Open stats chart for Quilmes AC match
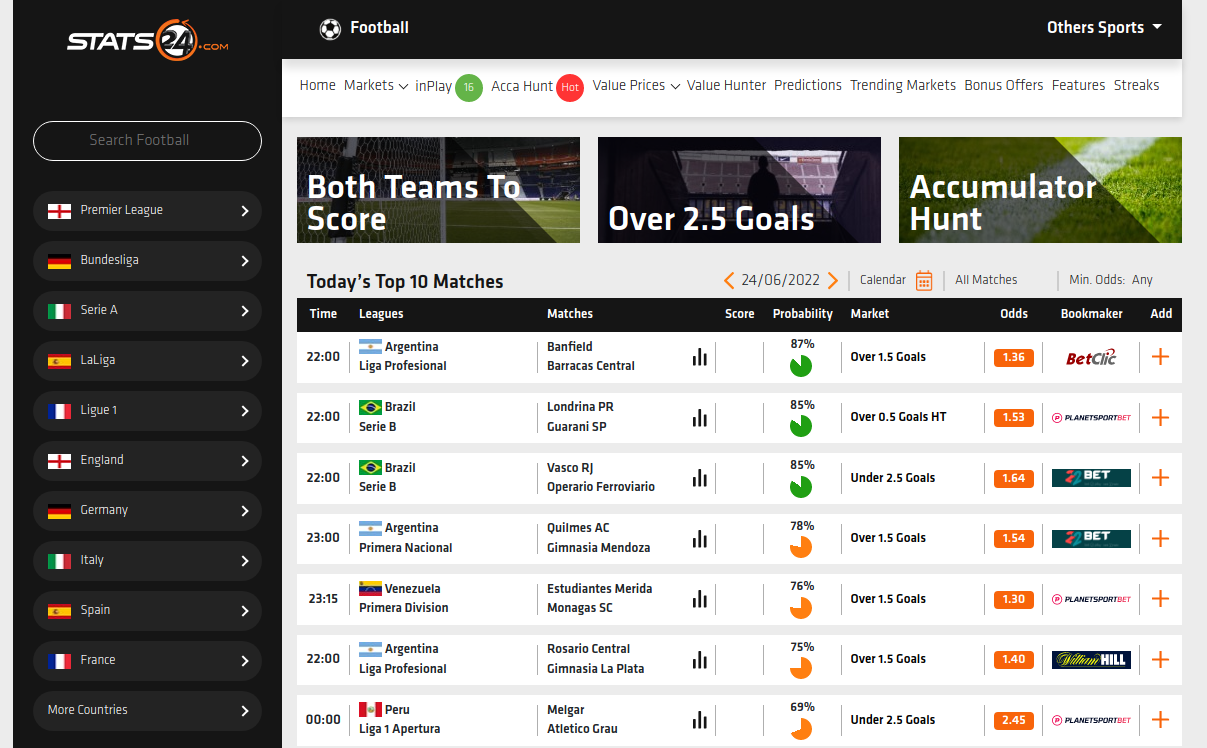 pyautogui.click(x=700, y=538)
